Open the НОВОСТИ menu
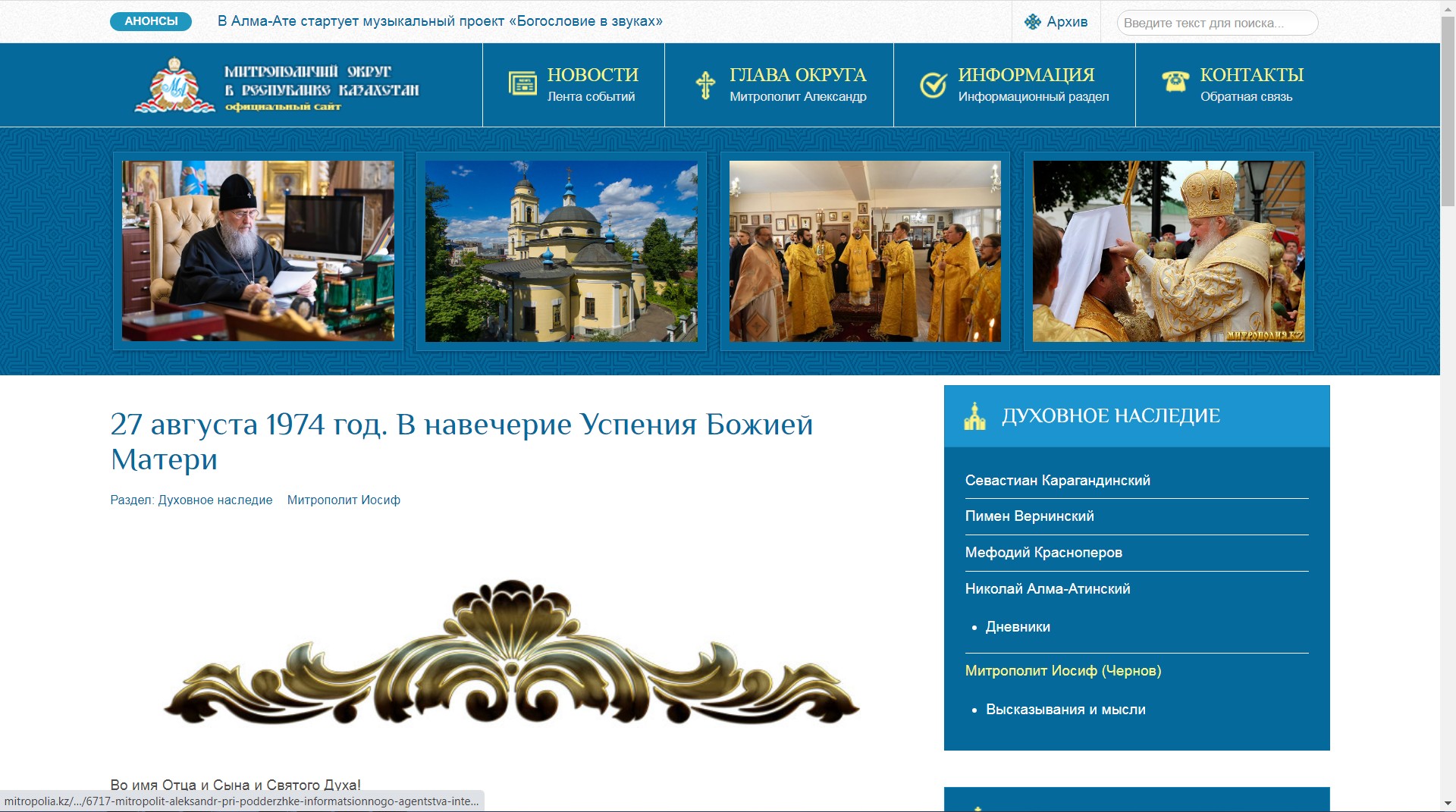 pos(592,74)
